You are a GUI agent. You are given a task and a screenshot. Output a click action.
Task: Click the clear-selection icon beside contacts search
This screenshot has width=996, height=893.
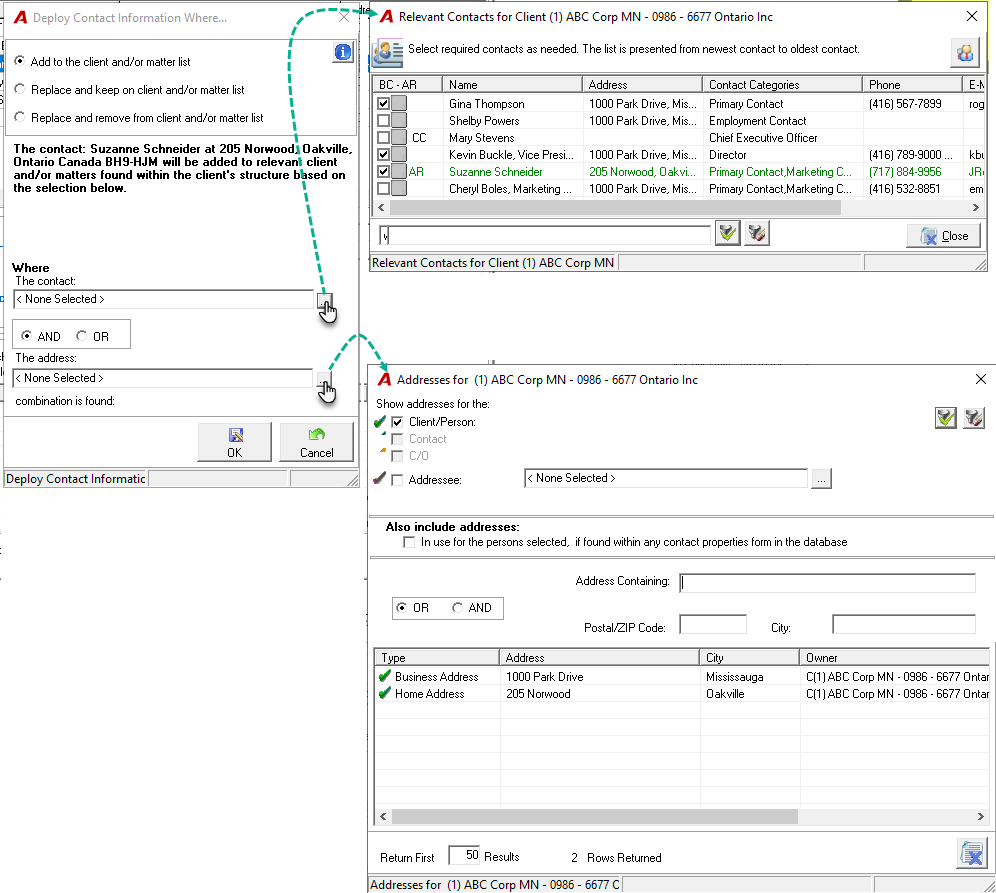[757, 233]
